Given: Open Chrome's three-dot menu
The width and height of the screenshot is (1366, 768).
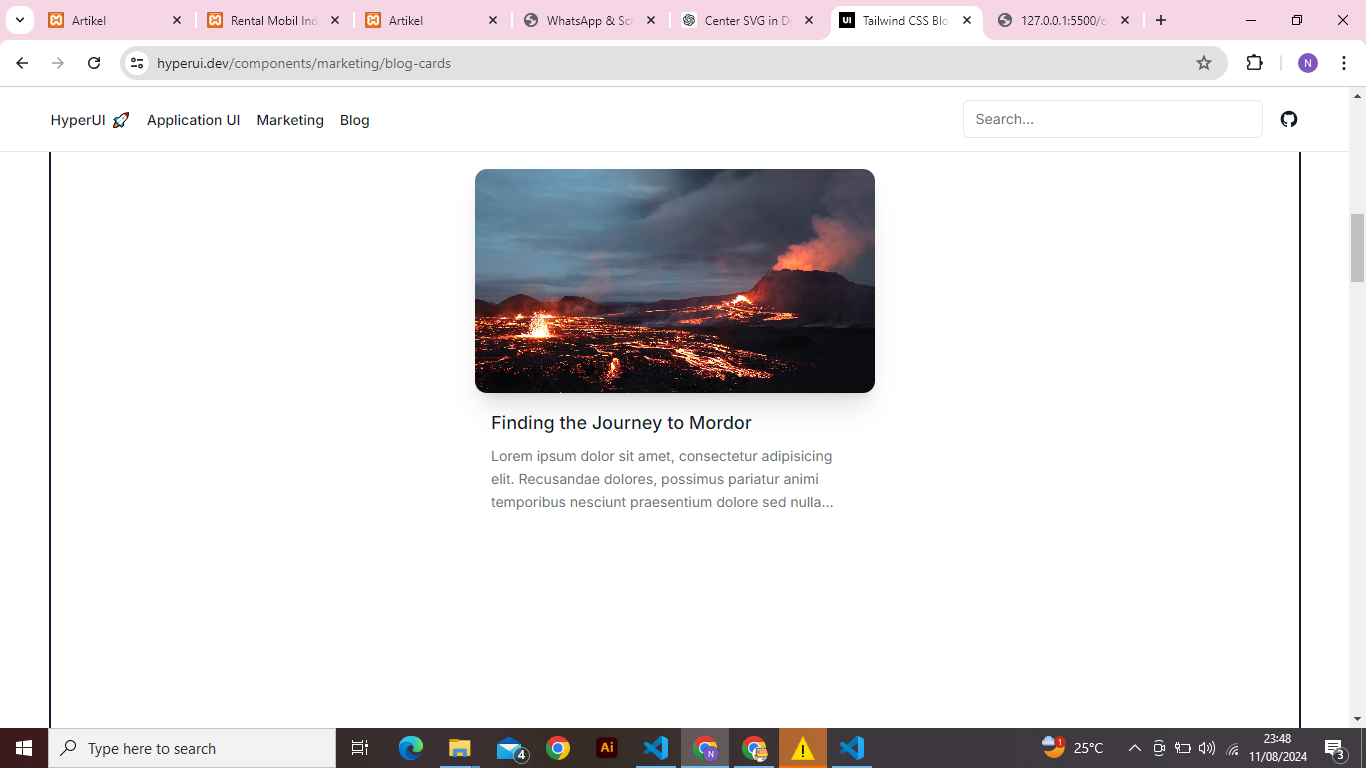Looking at the screenshot, I should coord(1344,63).
